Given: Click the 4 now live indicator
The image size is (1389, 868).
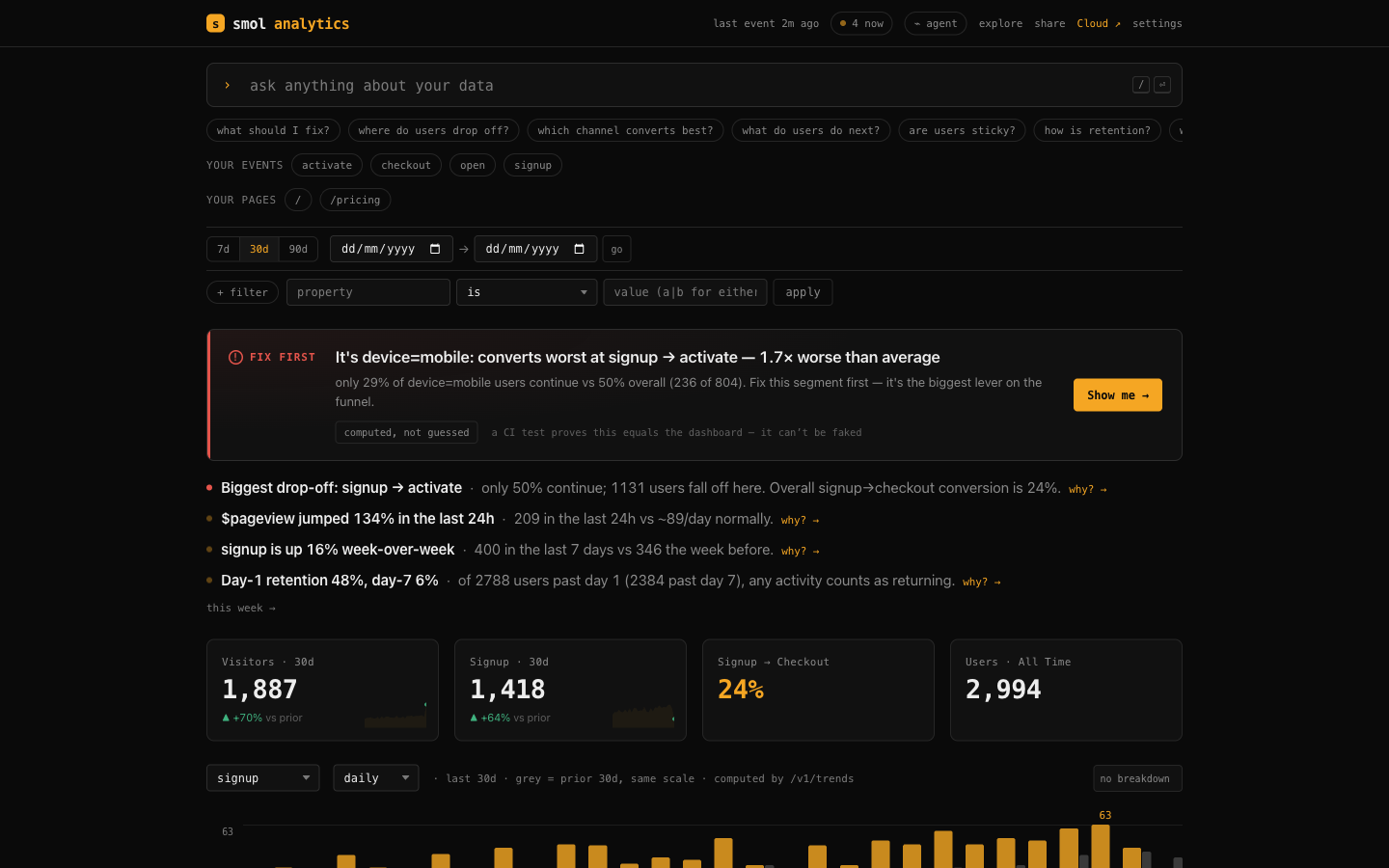Looking at the screenshot, I should click(861, 23).
